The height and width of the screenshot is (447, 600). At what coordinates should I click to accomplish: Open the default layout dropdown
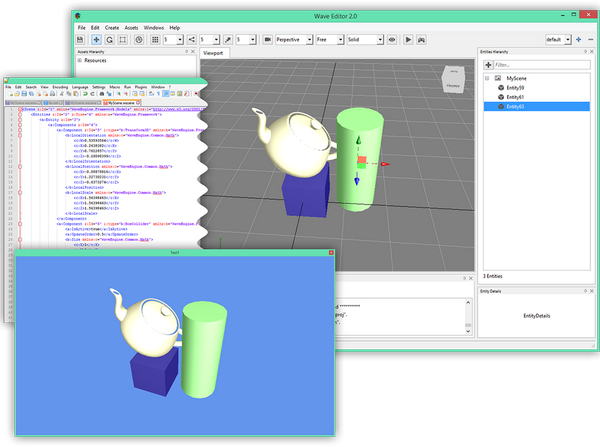point(568,39)
